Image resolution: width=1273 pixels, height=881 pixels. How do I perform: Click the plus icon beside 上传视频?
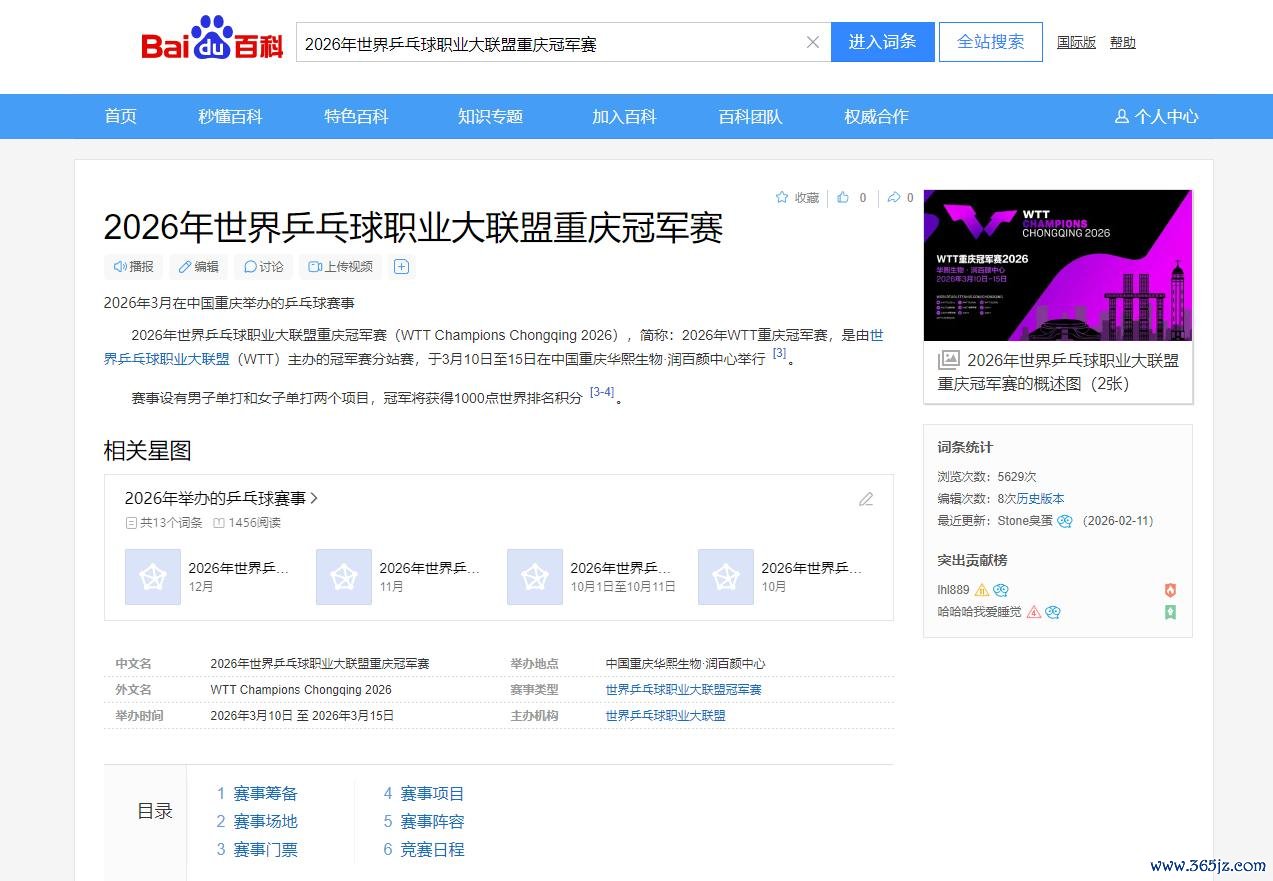pos(401,267)
